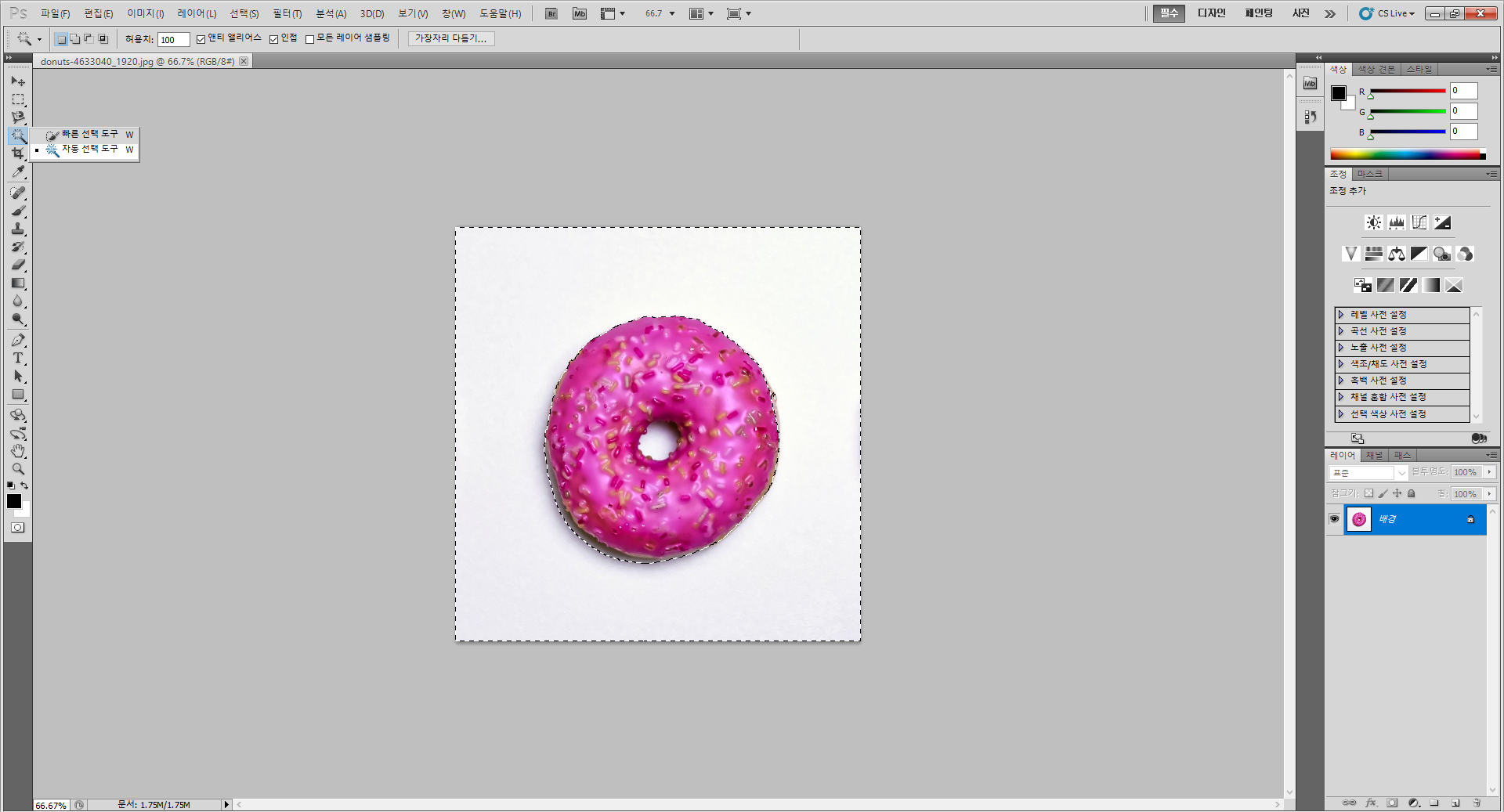Select the 배경 layer thumbnail
The image size is (1504, 812).
point(1359,519)
